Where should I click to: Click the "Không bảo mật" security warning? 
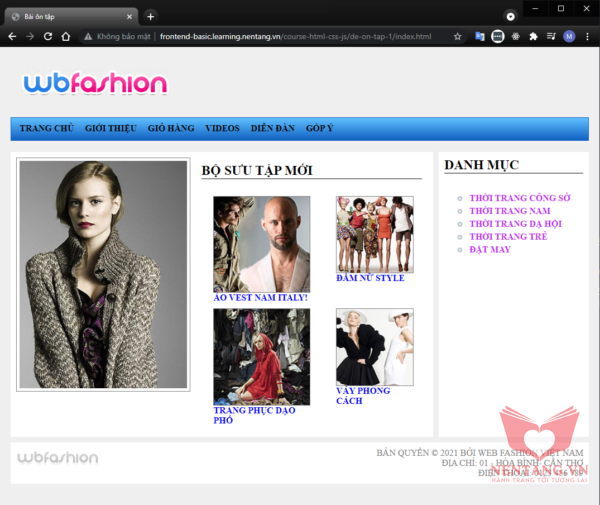118,37
